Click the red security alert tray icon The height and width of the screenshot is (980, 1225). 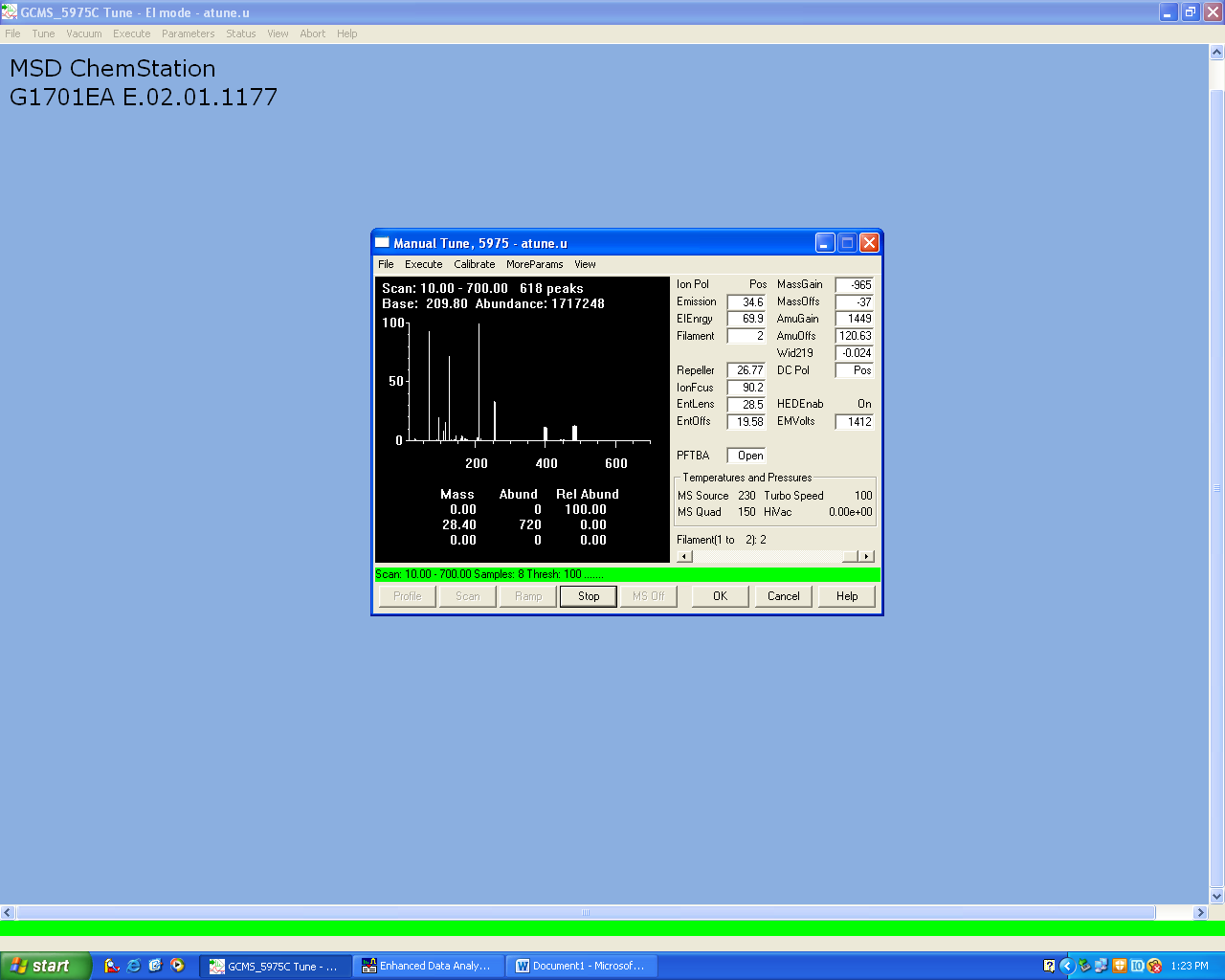point(1154,966)
